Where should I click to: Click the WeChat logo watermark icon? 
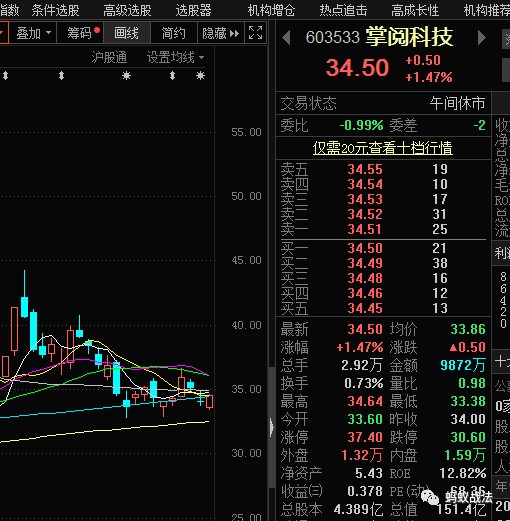click(x=430, y=497)
